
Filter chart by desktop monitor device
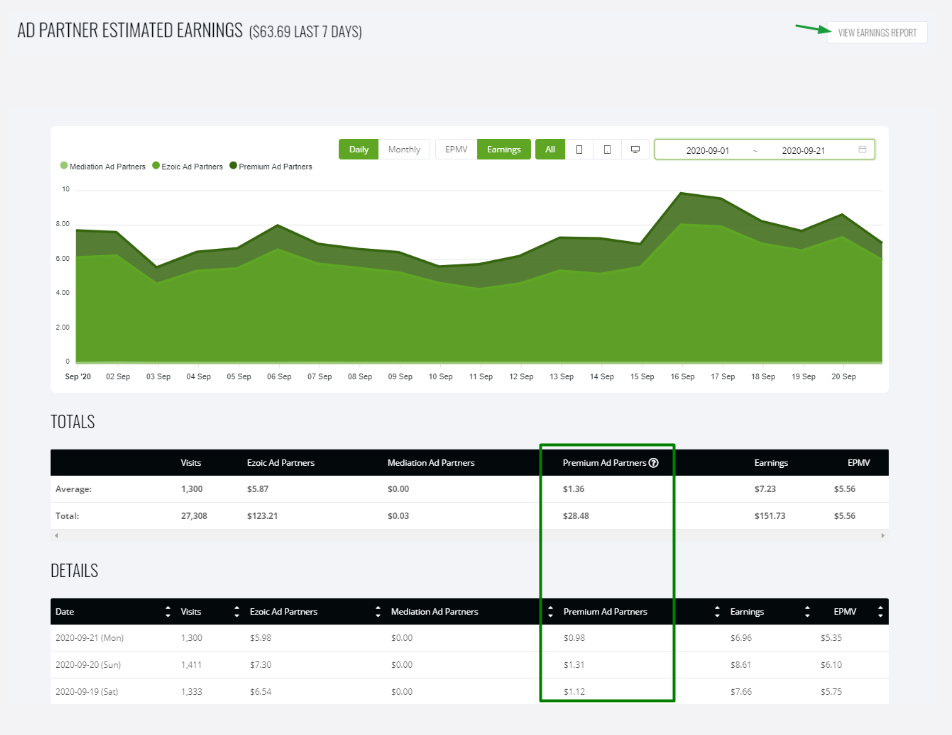(x=634, y=150)
